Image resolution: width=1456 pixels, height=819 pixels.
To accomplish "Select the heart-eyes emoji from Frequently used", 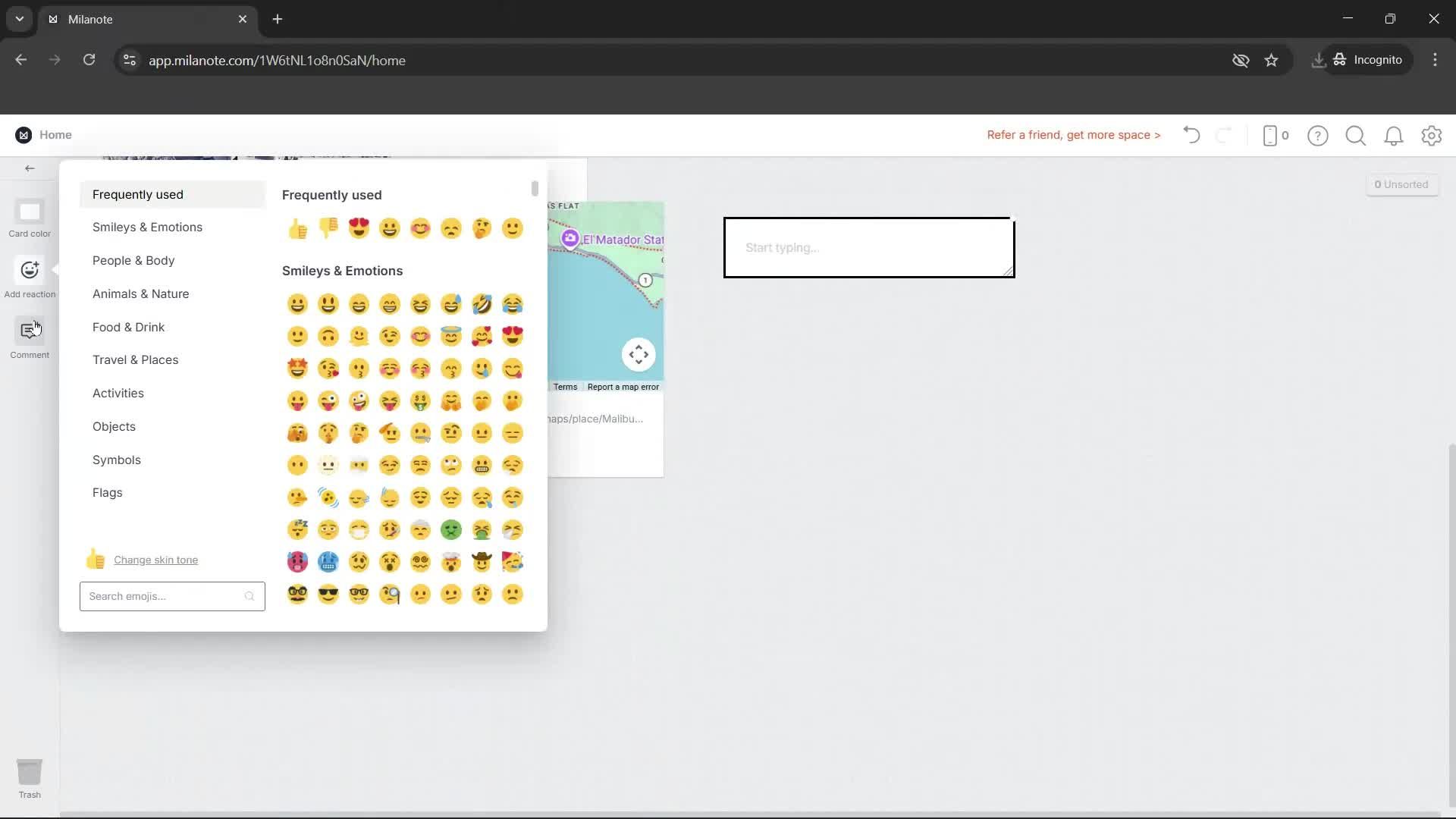I will point(359,228).
